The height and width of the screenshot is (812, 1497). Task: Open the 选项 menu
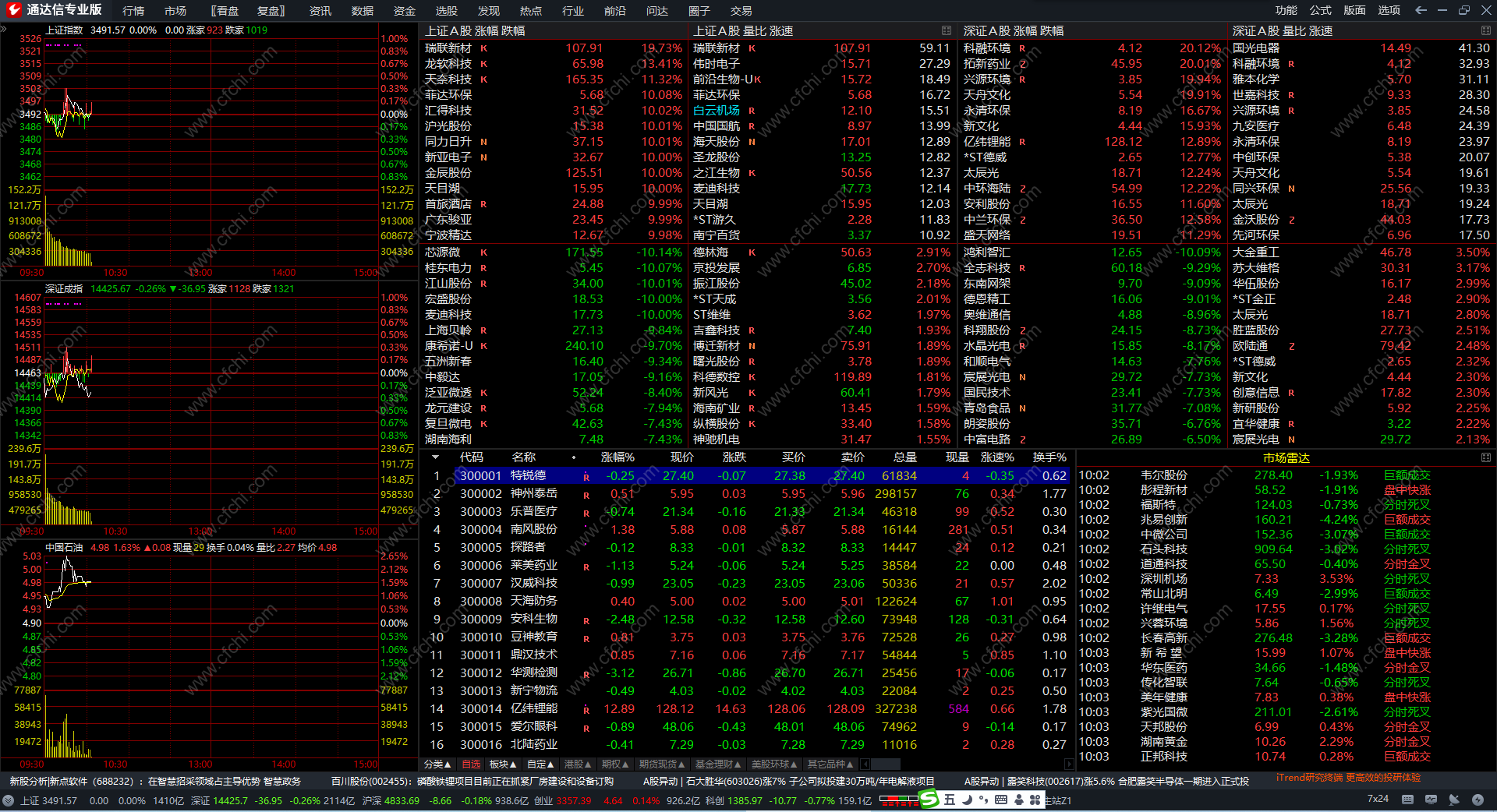click(1389, 10)
